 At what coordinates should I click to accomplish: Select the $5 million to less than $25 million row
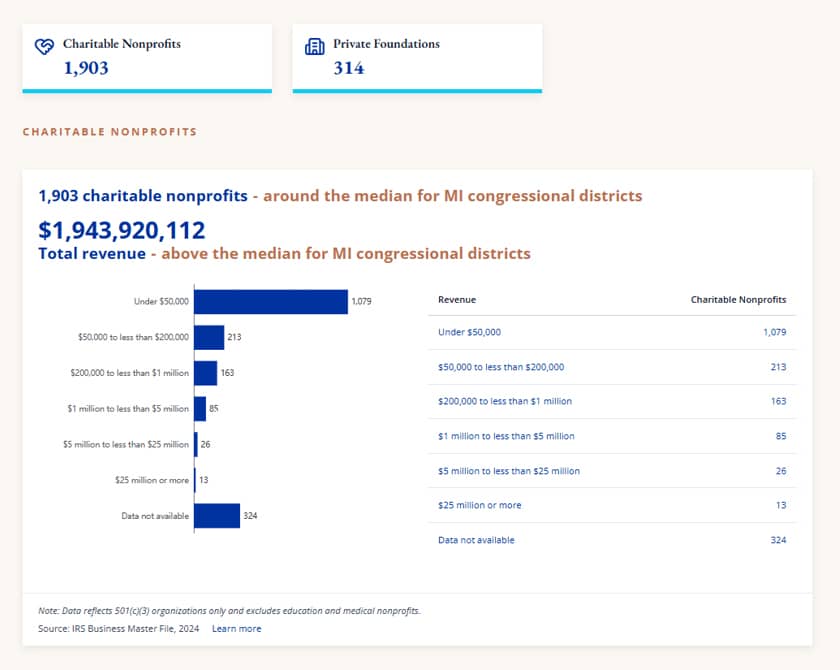click(612, 471)
